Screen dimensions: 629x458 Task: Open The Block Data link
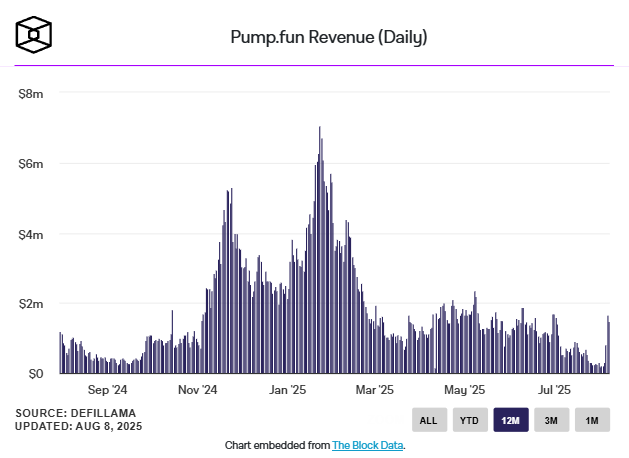point(367,445)
